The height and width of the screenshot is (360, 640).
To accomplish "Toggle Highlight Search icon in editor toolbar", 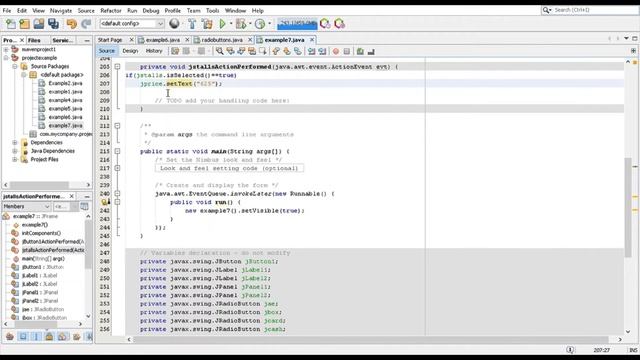I will click(252, 51).
